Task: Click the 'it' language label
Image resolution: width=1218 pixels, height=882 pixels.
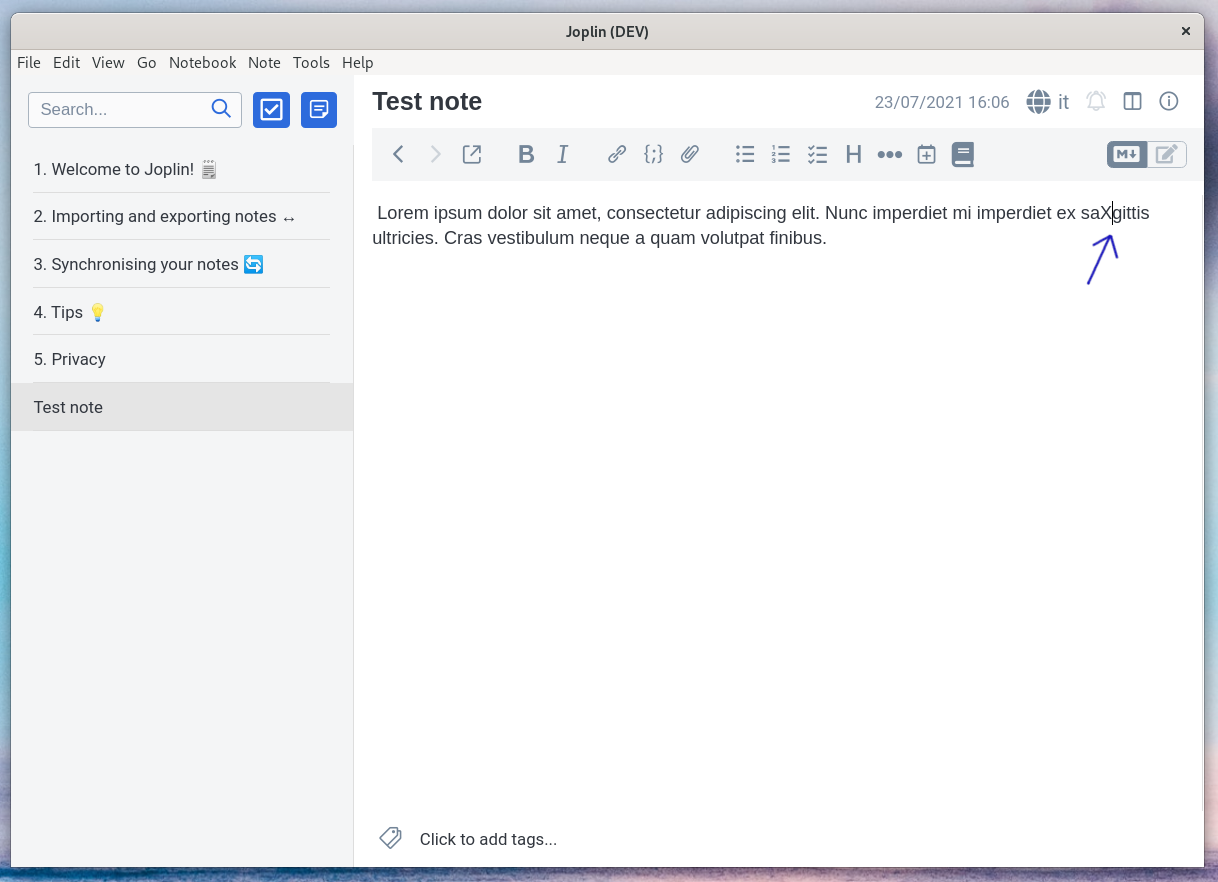Action: pyautogui.click(x=1063, y=102)
